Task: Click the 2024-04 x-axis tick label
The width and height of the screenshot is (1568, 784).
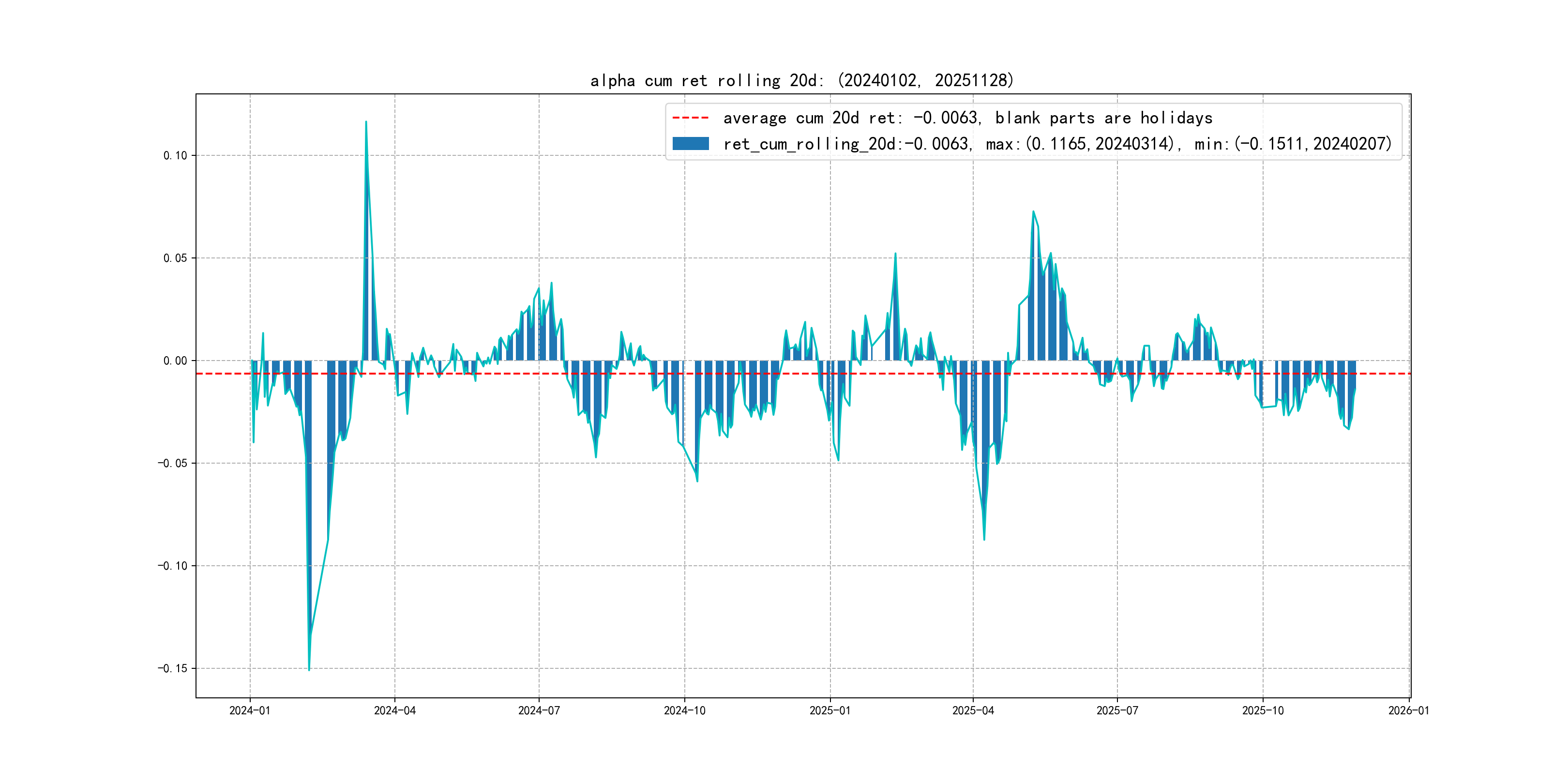Action: coord(394,710)
